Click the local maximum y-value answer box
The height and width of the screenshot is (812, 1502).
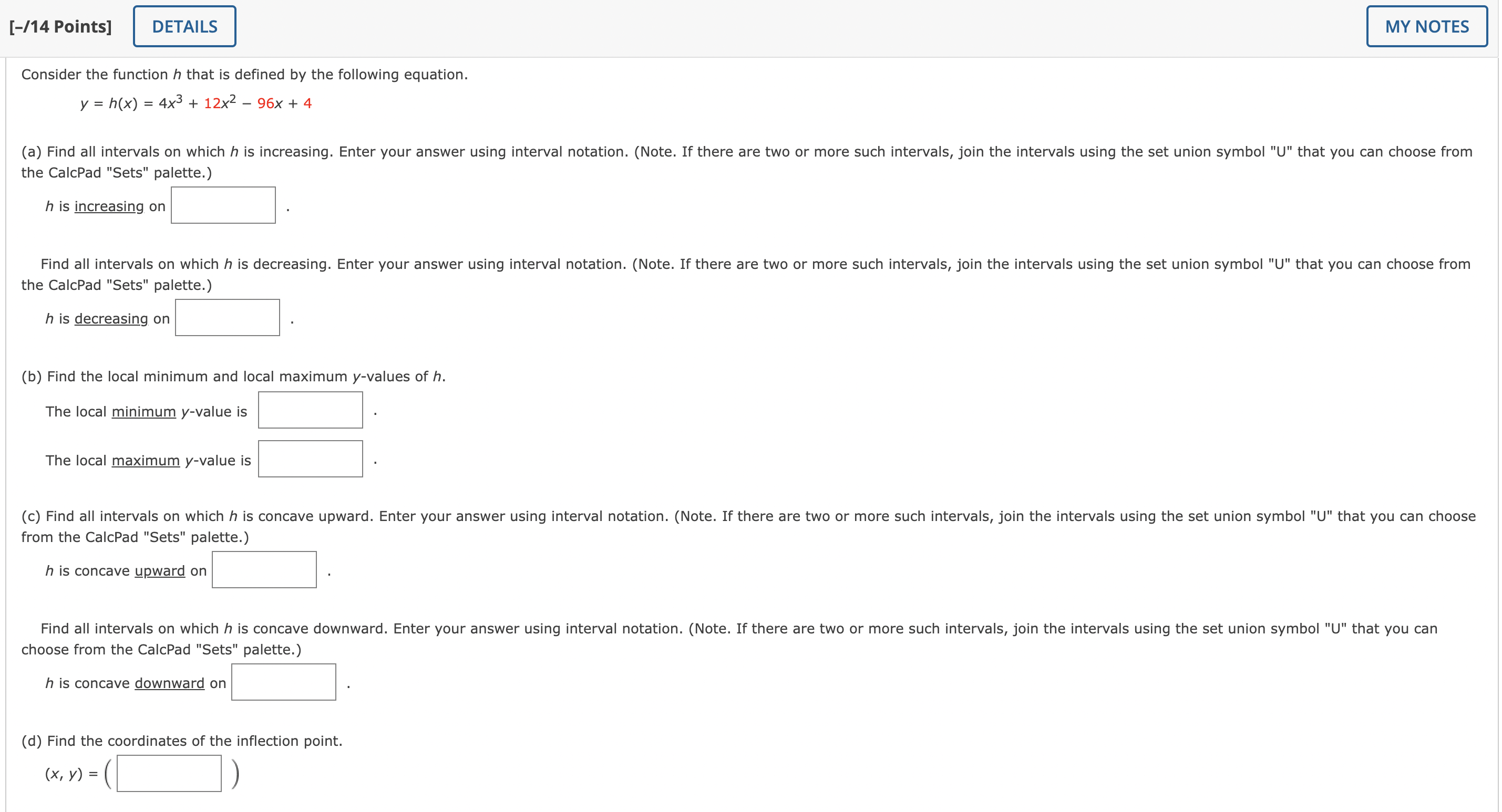click(310, 459)
